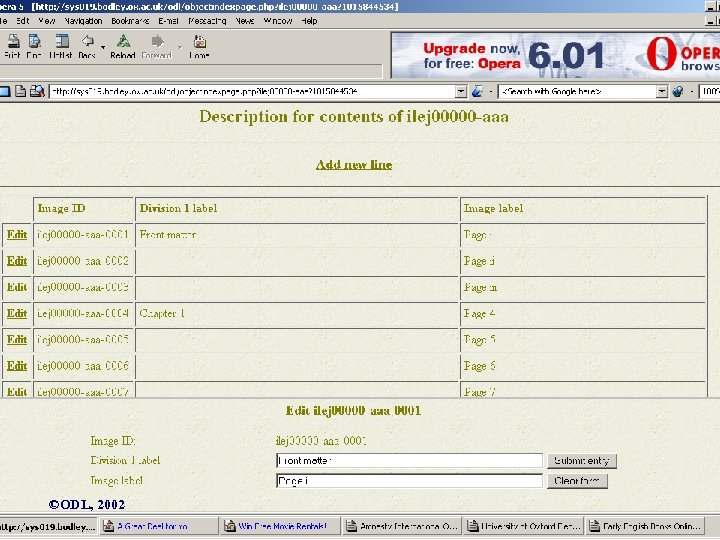Image resolution: width=720 pixels, height=540 pixels.
Task: Click the document icon left of address bar
Action: (x=20, y=91)
